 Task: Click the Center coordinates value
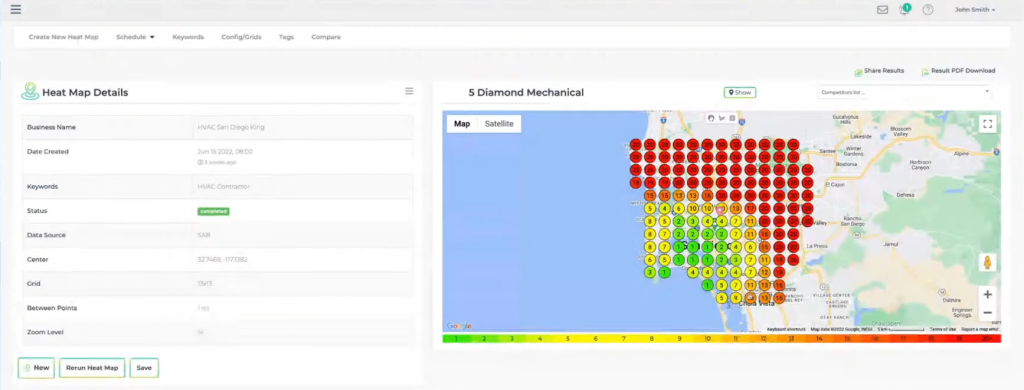[222, 260]
